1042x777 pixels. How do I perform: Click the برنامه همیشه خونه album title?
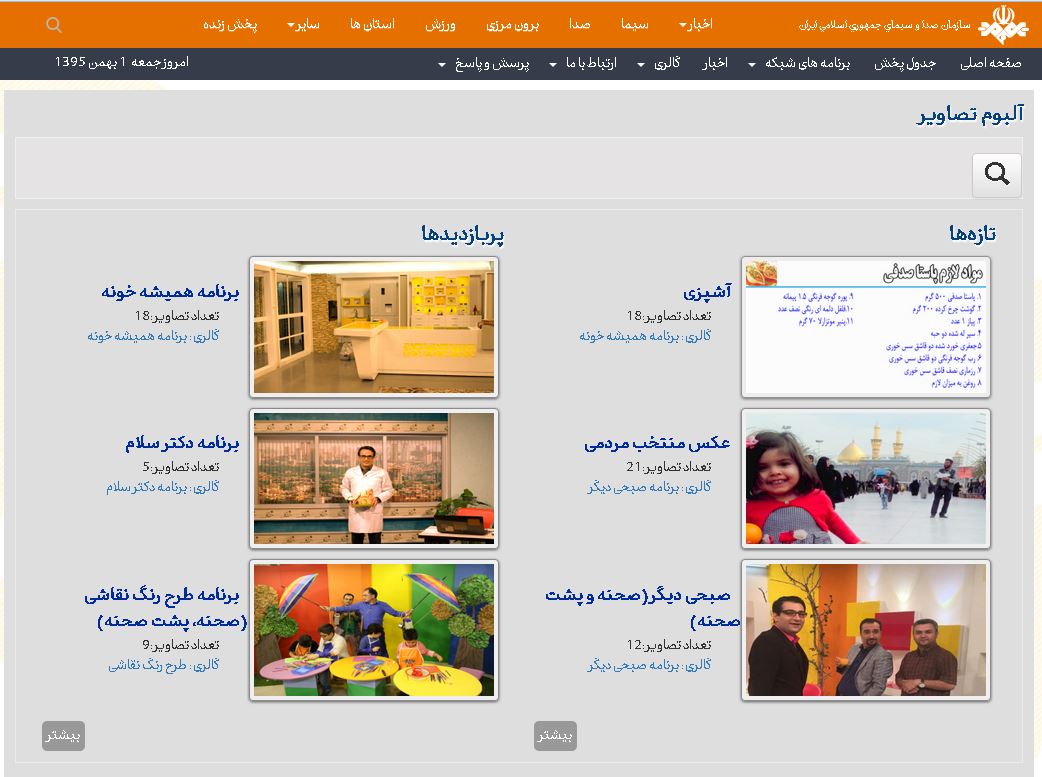[x=170, y=292]
